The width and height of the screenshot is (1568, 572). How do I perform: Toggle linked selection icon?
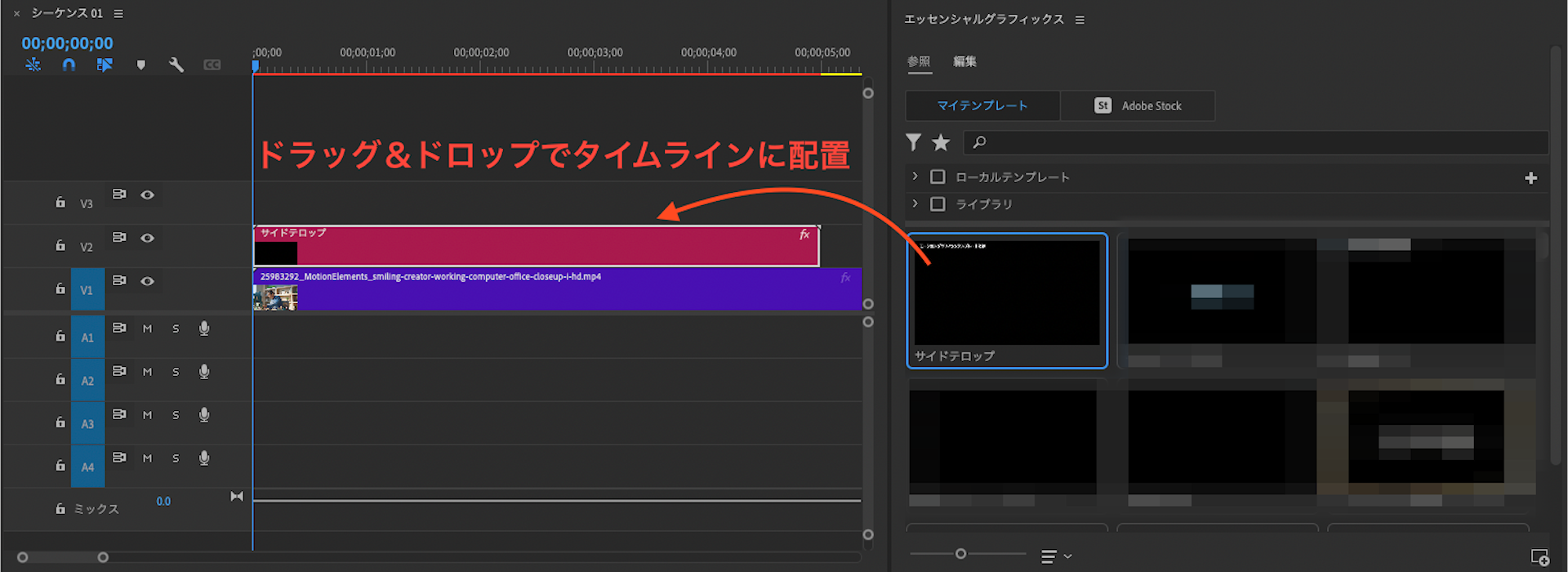pos(105,65)
